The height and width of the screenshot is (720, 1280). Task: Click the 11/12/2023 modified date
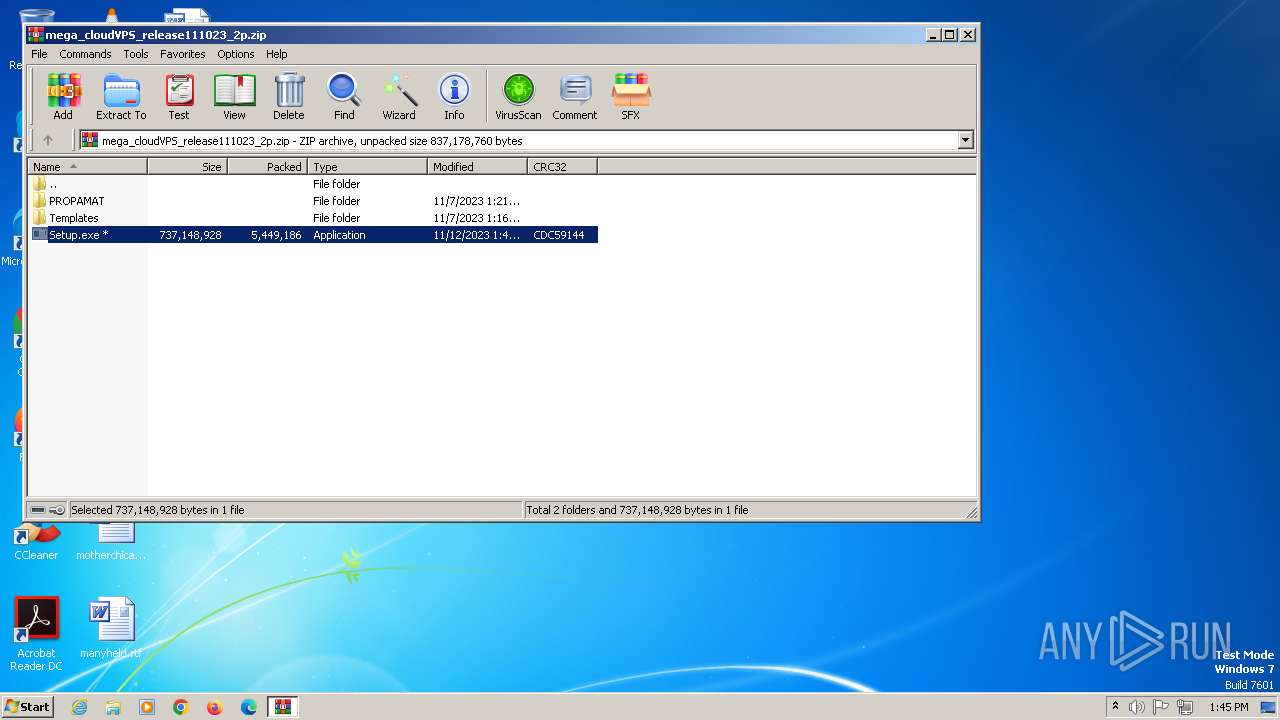click(x=477, y=235)
